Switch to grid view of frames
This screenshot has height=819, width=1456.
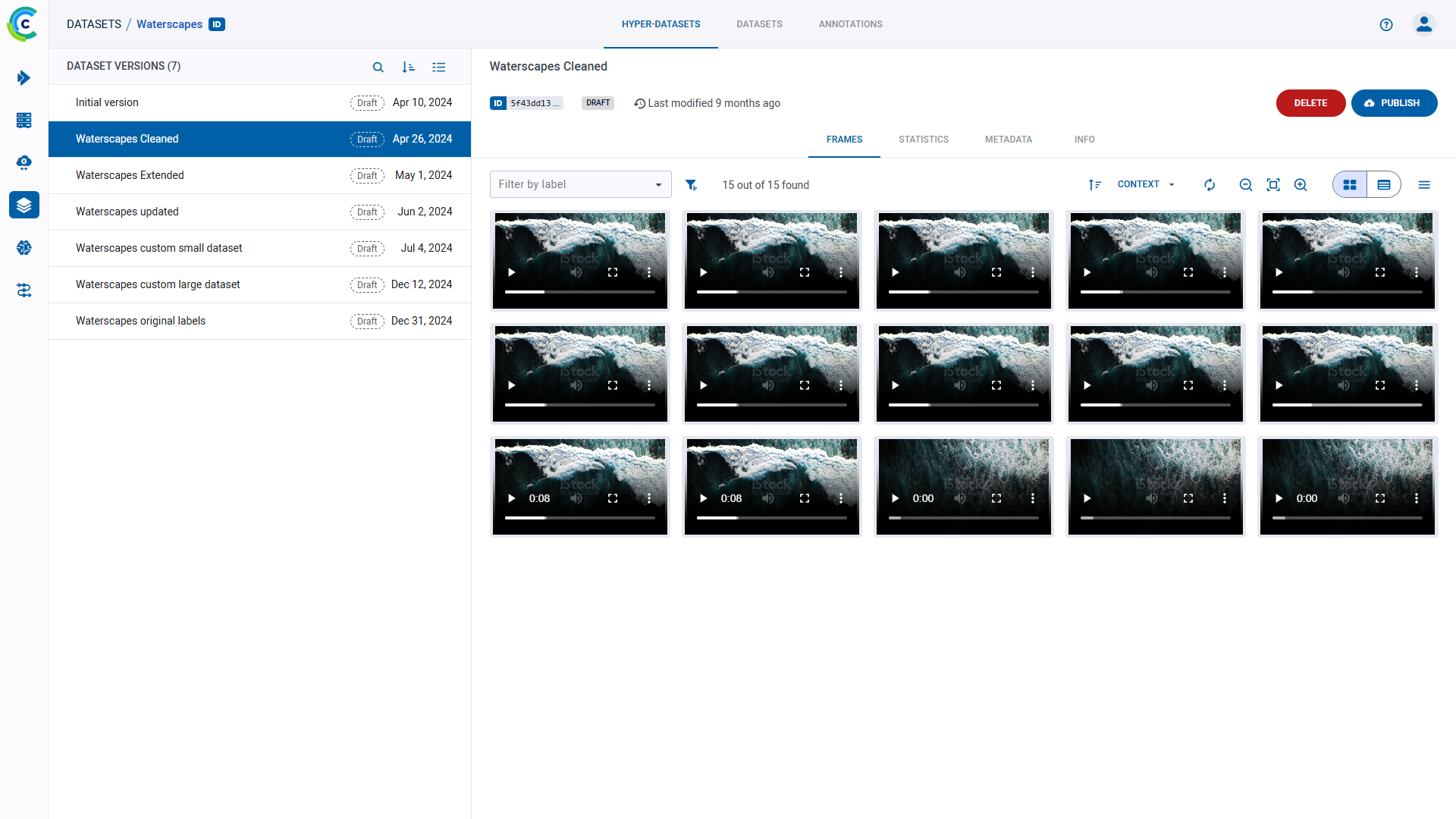tap(1350, 185)
